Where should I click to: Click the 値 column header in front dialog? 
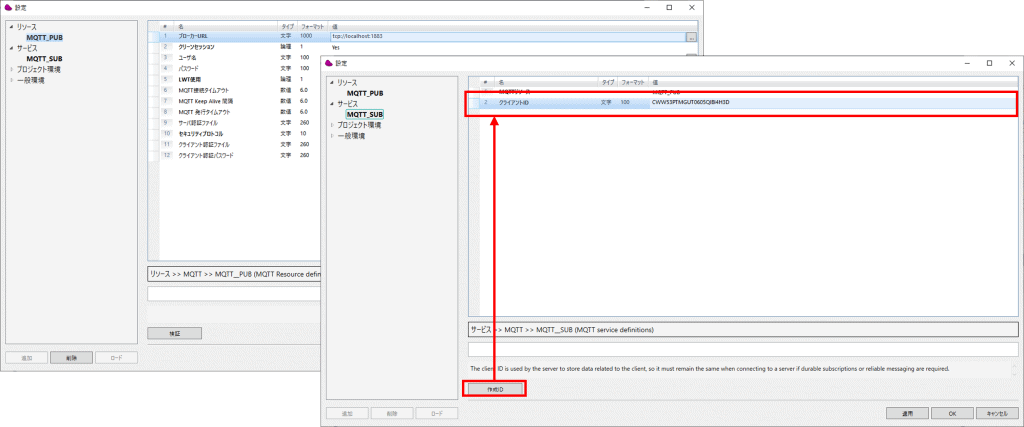coord(656,81)
